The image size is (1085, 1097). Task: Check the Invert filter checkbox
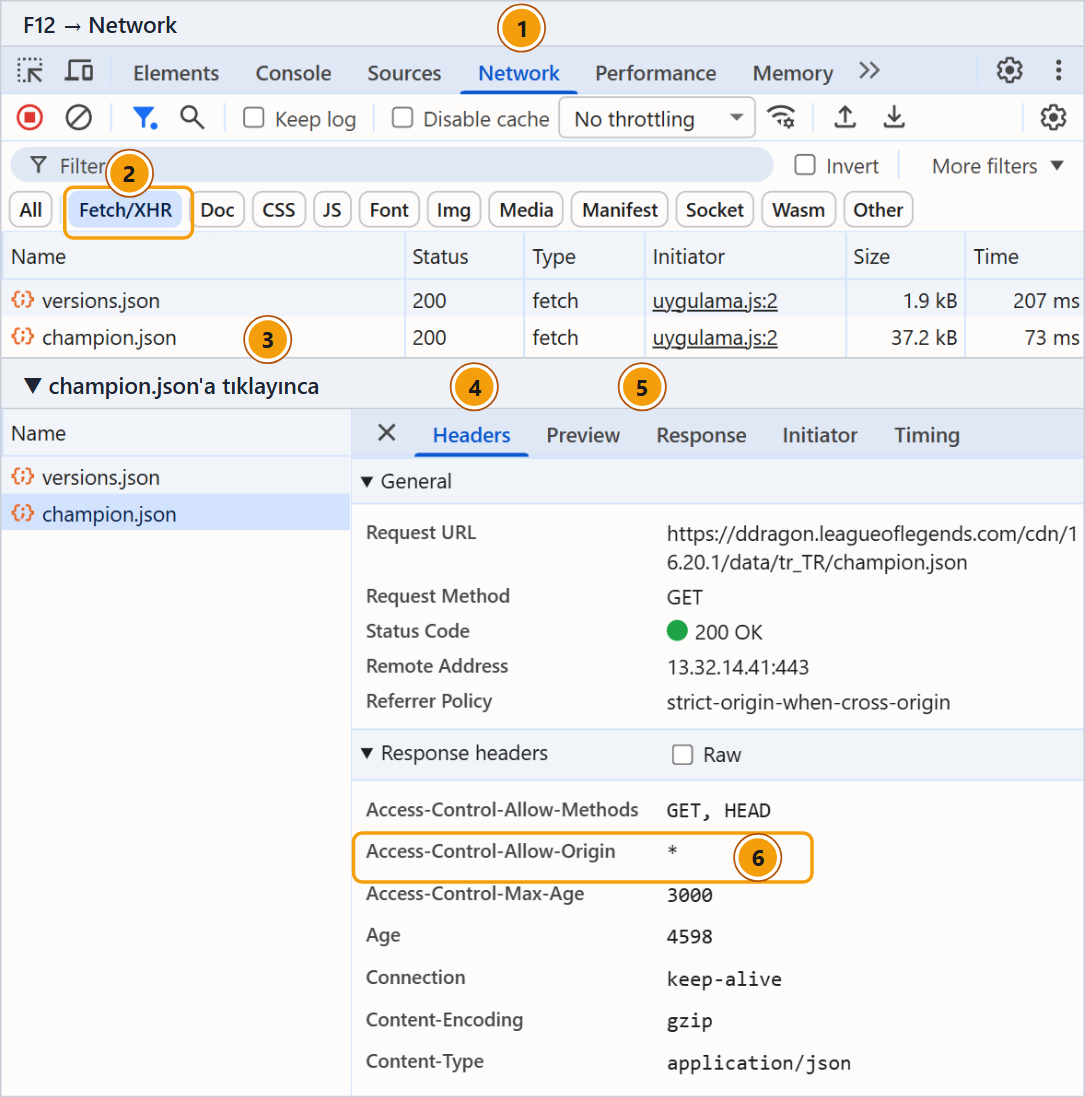click(805, 165)
